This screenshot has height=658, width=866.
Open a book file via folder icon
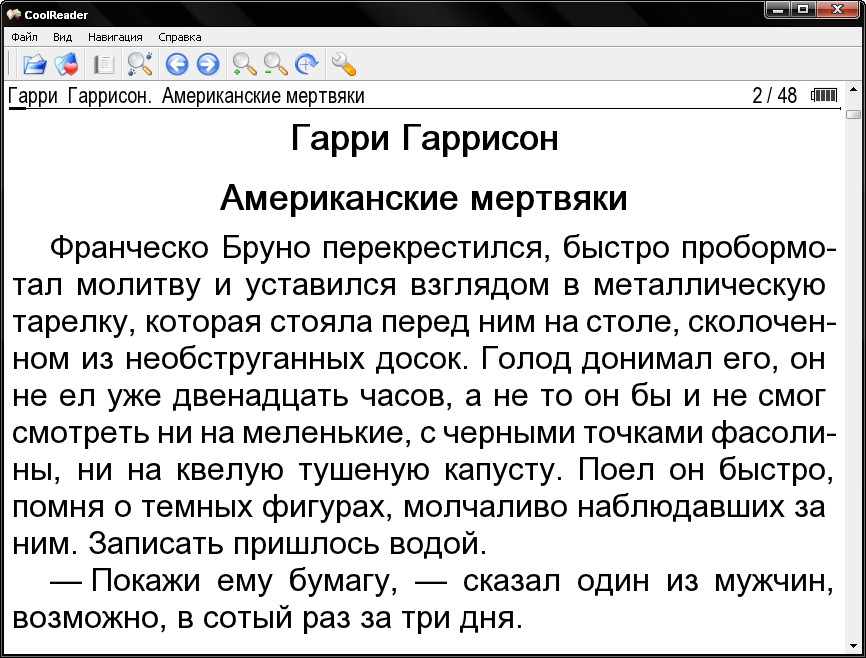(34, 64)
